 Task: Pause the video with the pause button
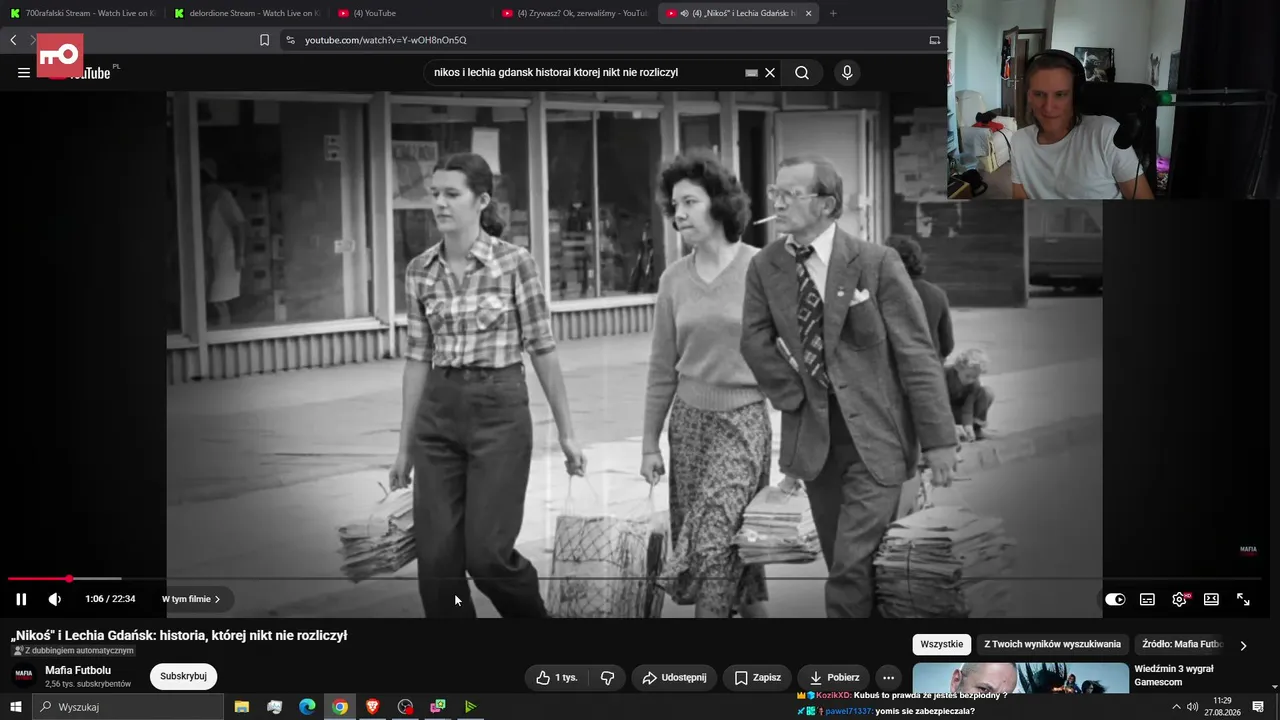click(x=21, y=599)
